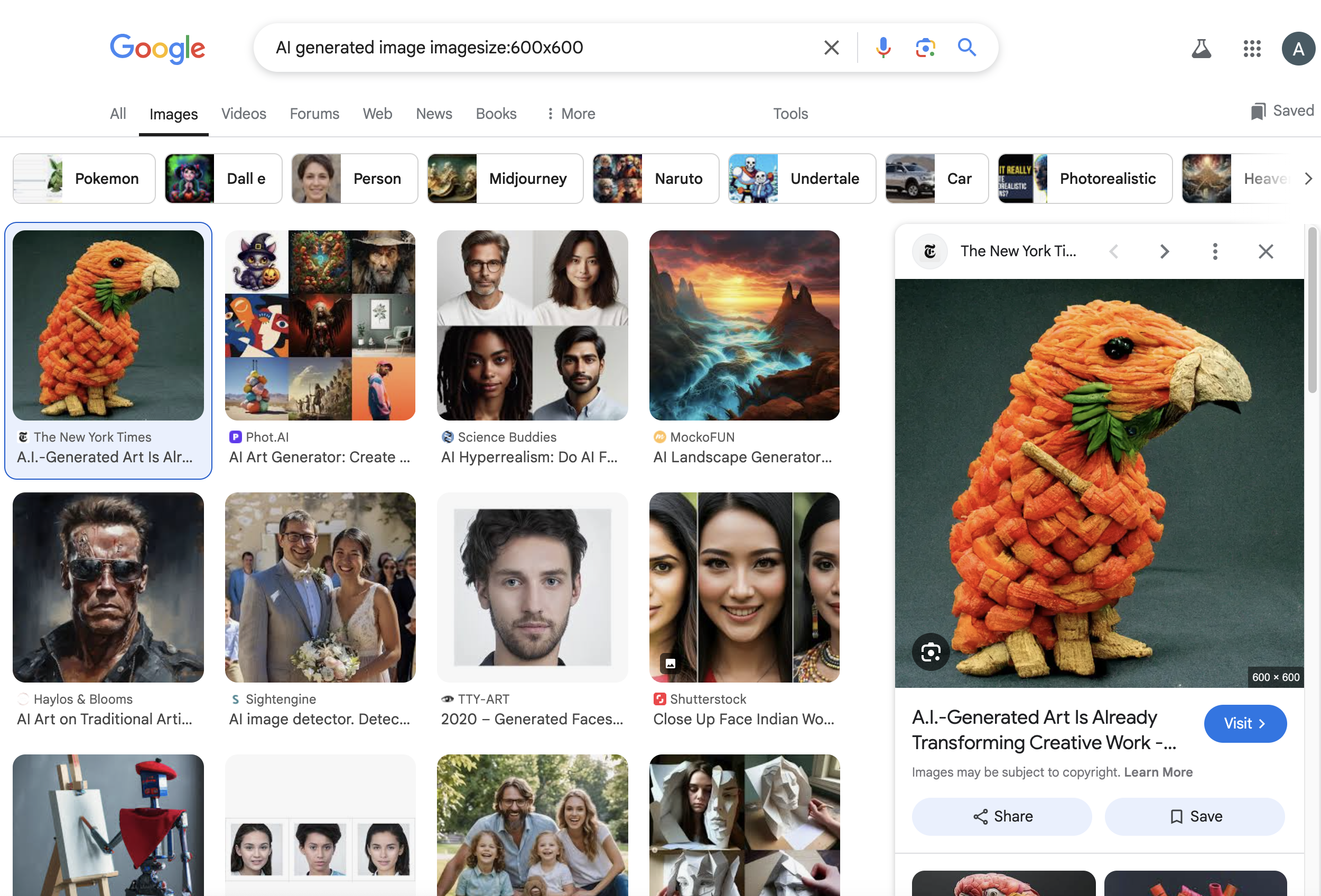Open the Science Buddies four faces thumbnail

click(532, 325)
